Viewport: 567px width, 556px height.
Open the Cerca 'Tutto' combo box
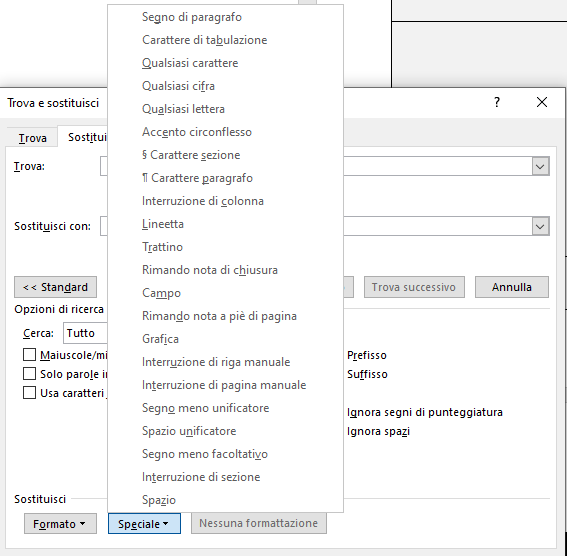pyautogui.click(x=85, y=333)
